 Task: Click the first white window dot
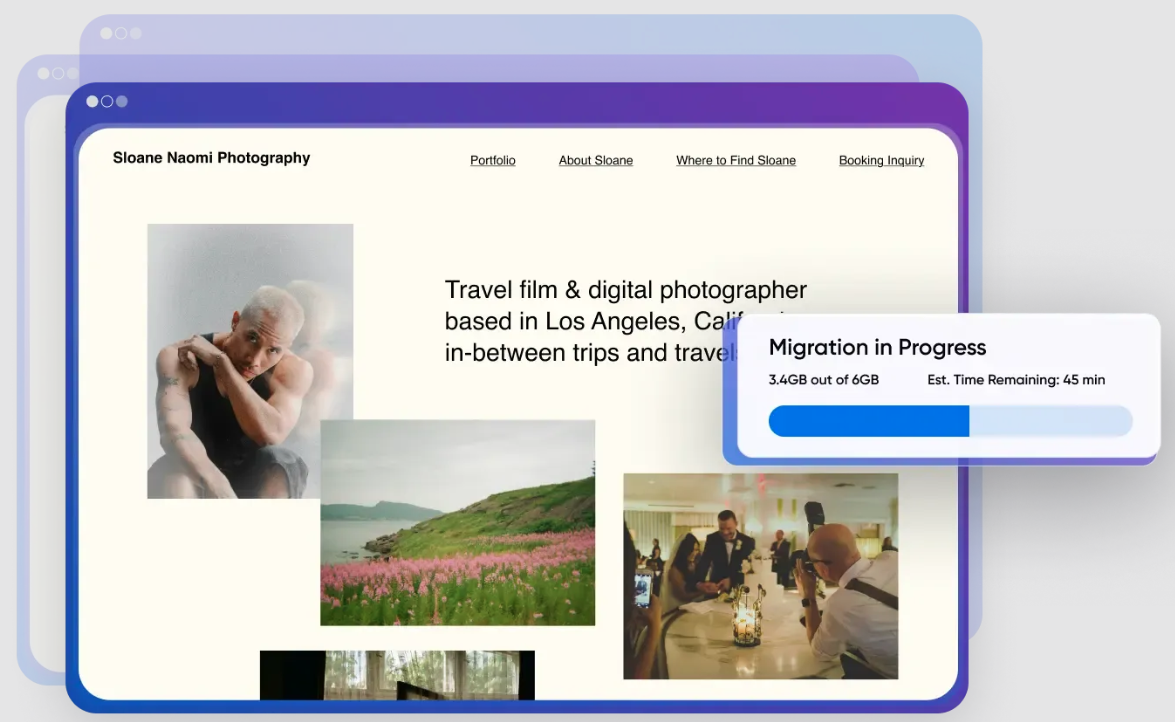[92, 101]
